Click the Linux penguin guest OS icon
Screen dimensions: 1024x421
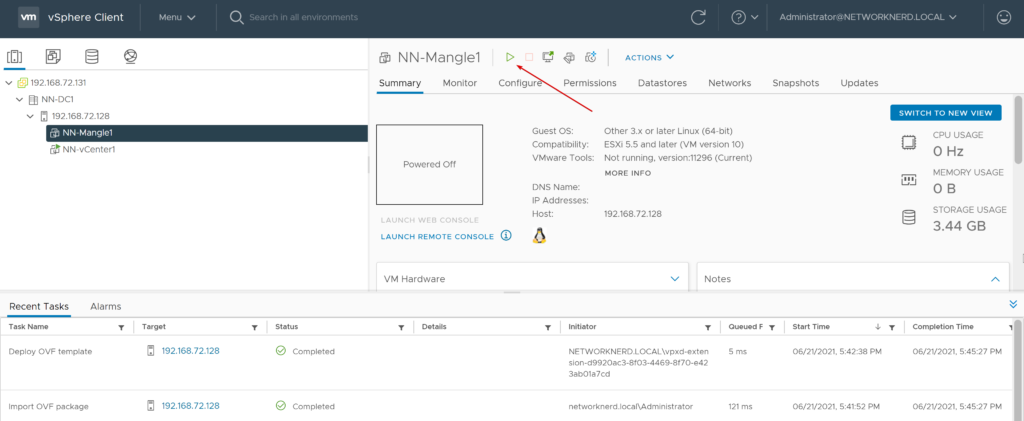[539, 236]
